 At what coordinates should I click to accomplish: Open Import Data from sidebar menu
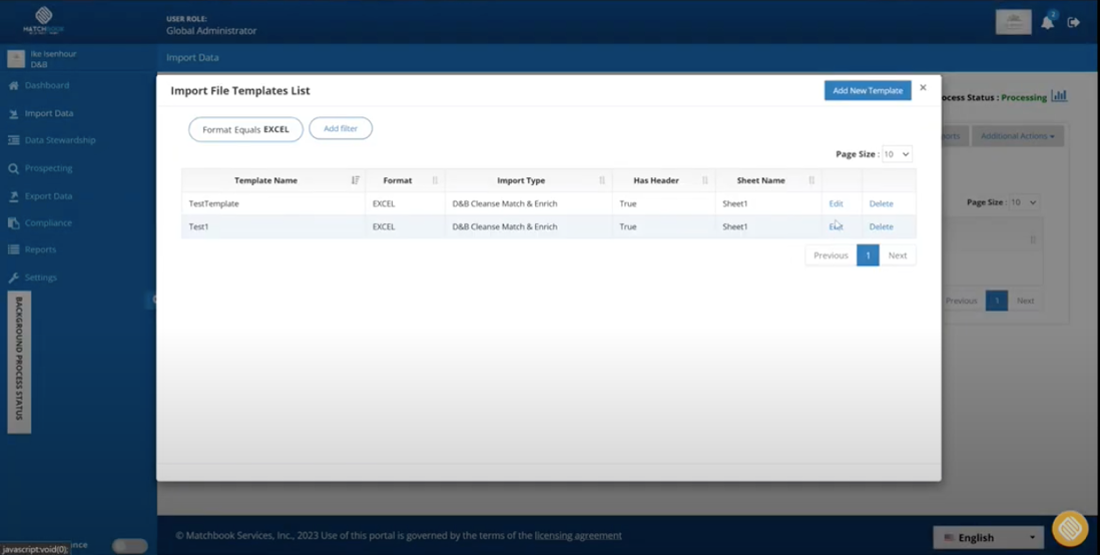pos(49,114)
